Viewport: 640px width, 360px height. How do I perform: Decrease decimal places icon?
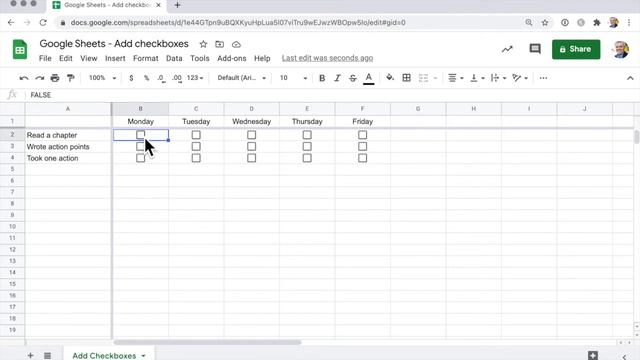point(162,78)
